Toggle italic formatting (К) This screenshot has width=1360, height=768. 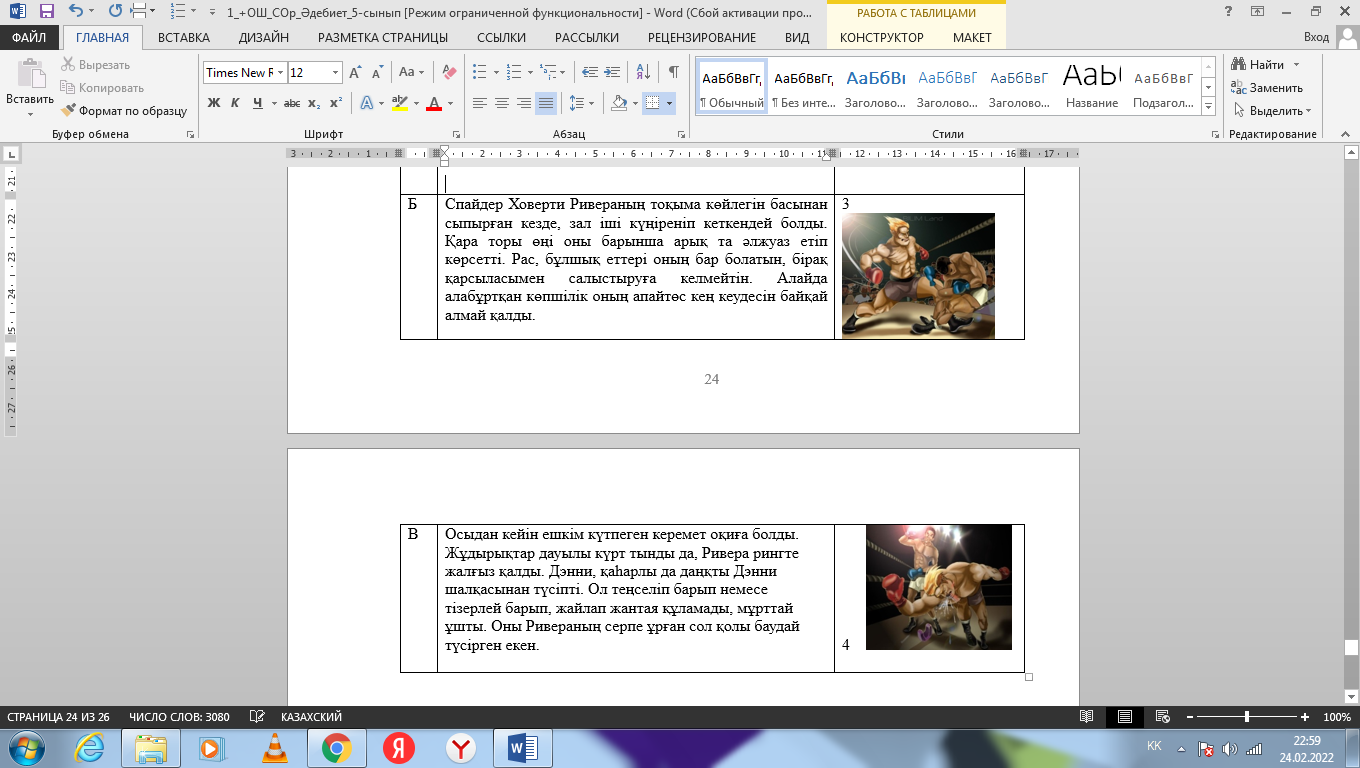coord(235,103)
